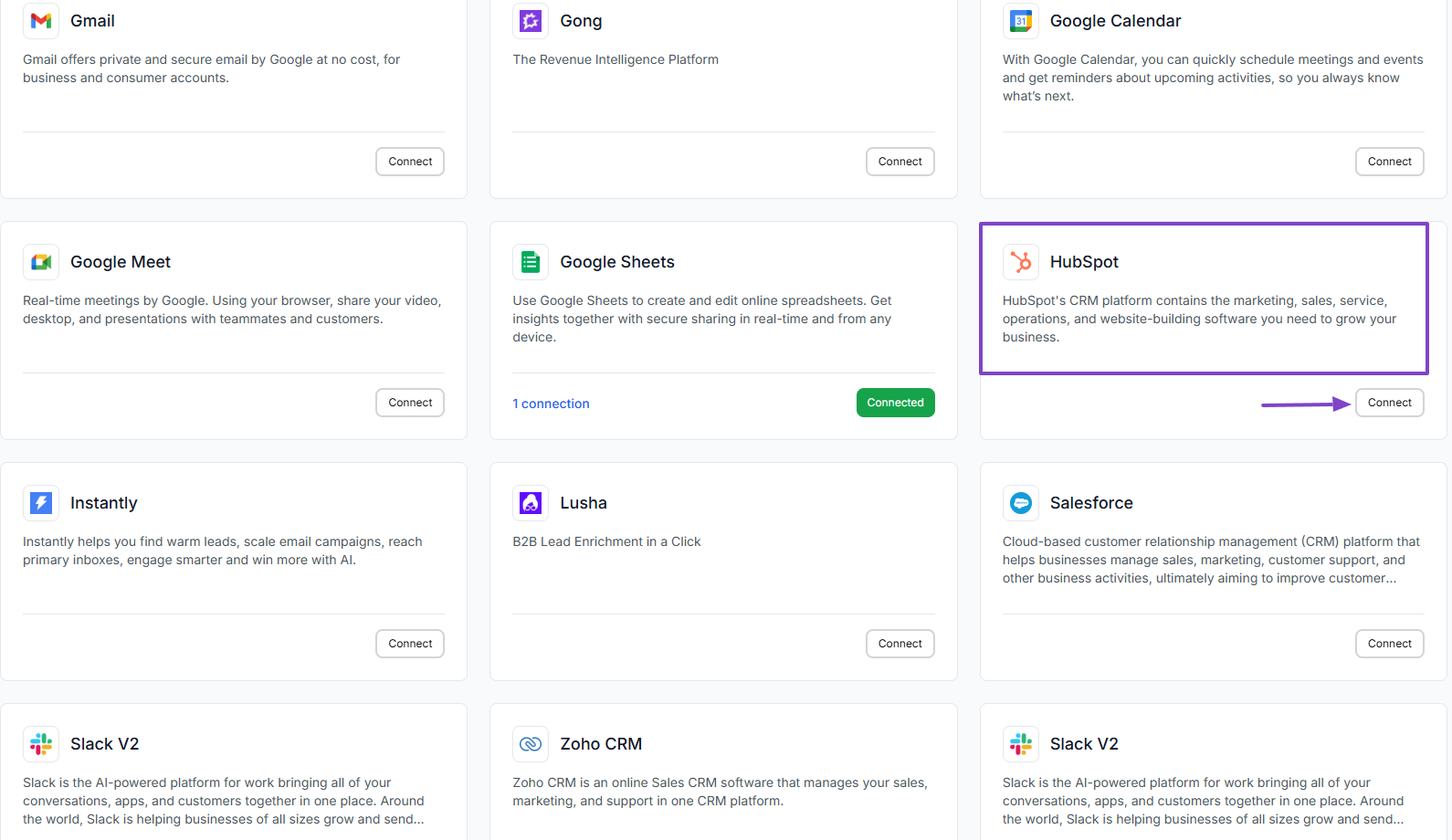This screenshot has width=1452, height=840.
Task: Click the HubSpot CRM platform description
Action: pyautogui.click(x=1200, y=319)
